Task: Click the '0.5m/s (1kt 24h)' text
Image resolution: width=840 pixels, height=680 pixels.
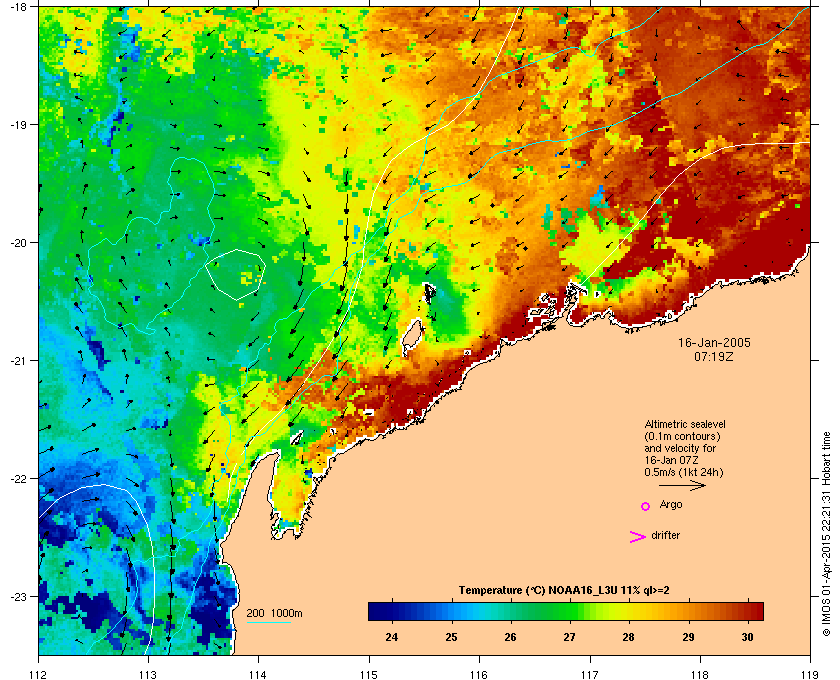Action: [684, 473]
